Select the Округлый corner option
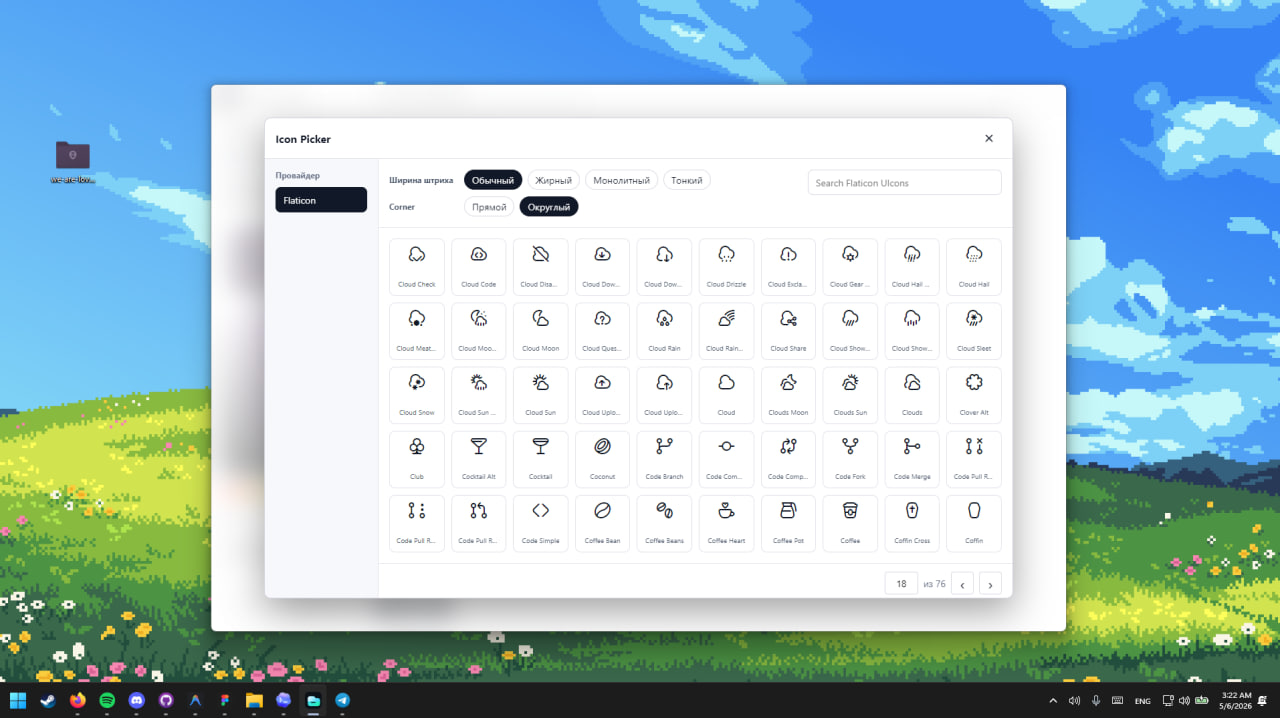Image resolution: width=1280 pixels, height=718 pixels. (549, 207)
